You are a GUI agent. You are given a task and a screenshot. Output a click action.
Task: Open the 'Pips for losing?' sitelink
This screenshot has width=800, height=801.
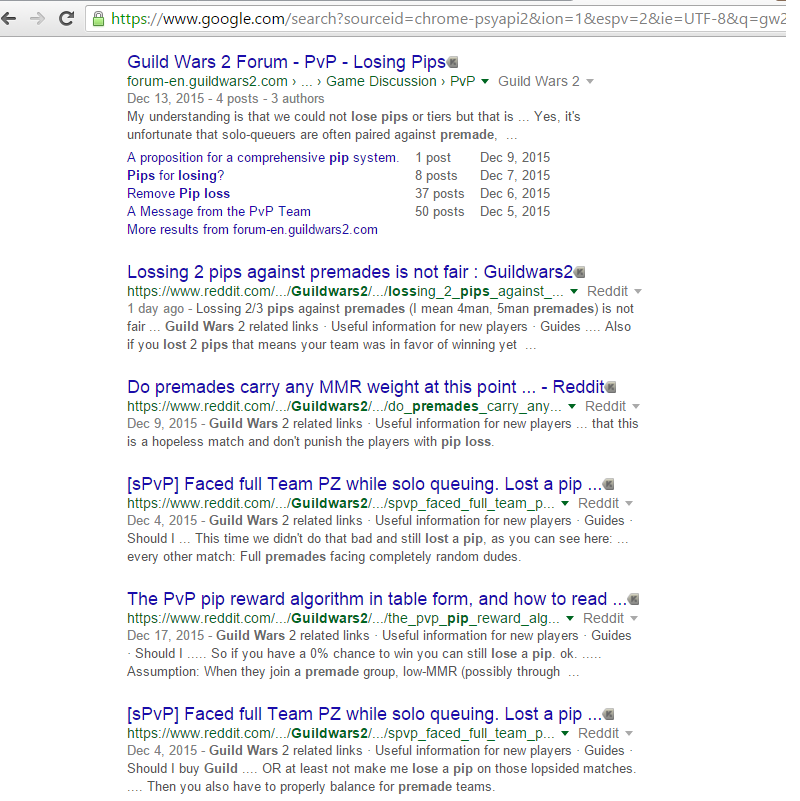(x=176, y=176)
